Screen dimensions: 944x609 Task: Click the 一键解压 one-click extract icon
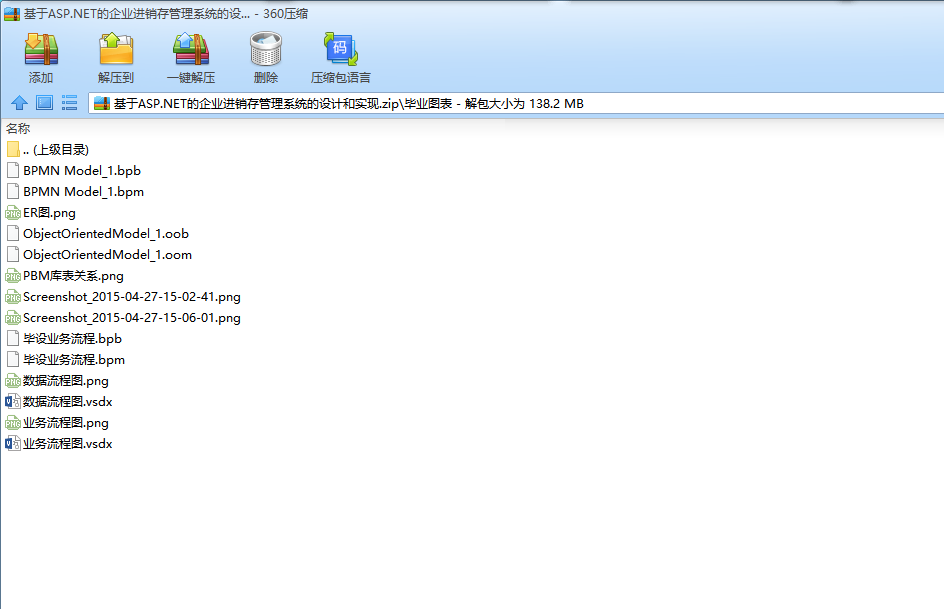[191, 50]
